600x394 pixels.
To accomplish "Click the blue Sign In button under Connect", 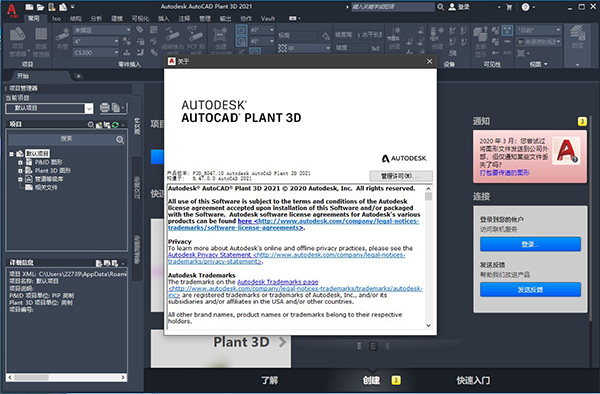I will 530,244.
